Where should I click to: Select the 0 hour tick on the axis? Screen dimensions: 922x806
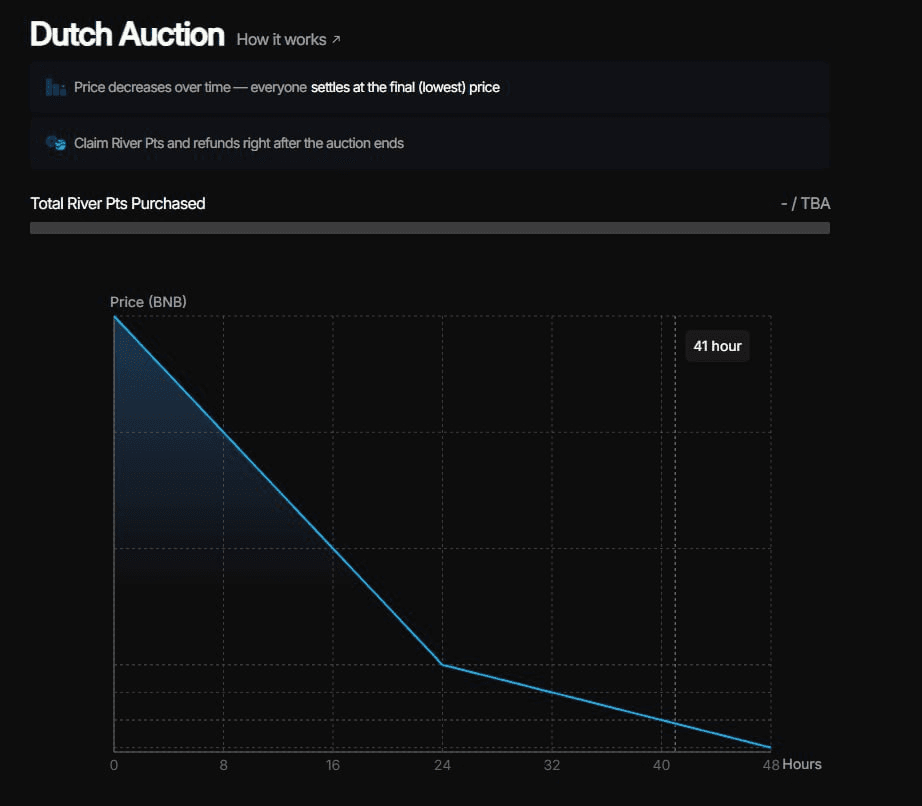(114, 766)
